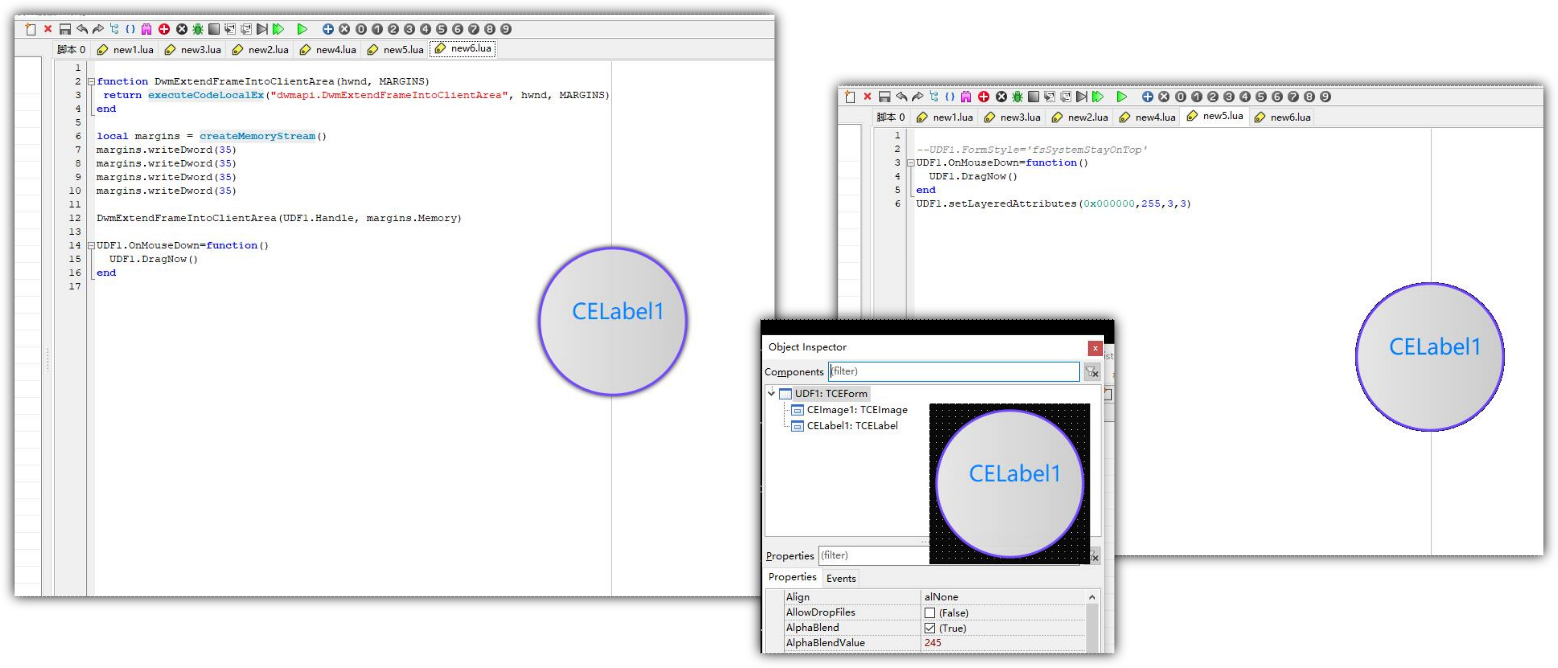This screenshot has width=1558, height=668.
Task: Click the green Run triangle in right toolbar
Action: (1122, 97)
